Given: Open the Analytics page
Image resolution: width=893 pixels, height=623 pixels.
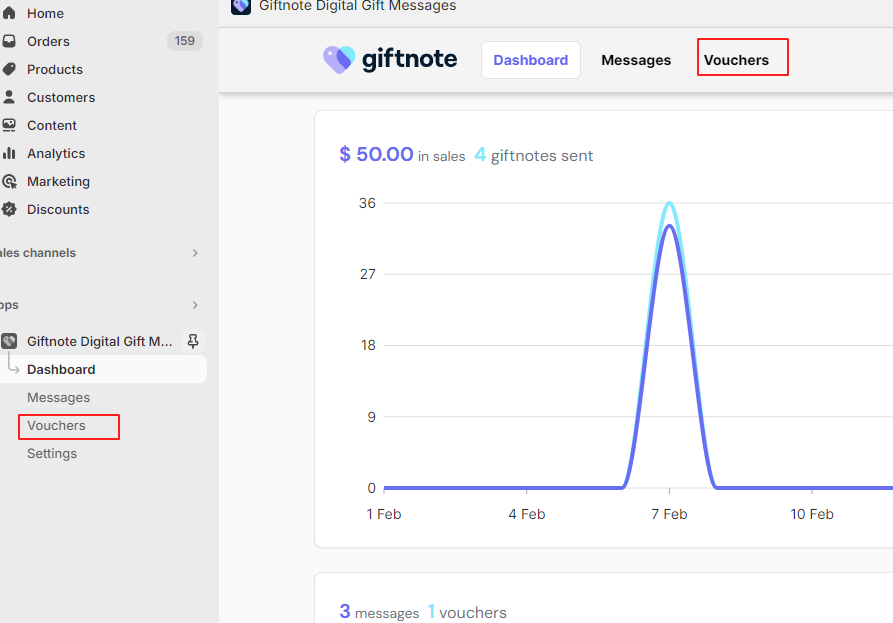Looking at the screenshot, I should pos(56,153).
